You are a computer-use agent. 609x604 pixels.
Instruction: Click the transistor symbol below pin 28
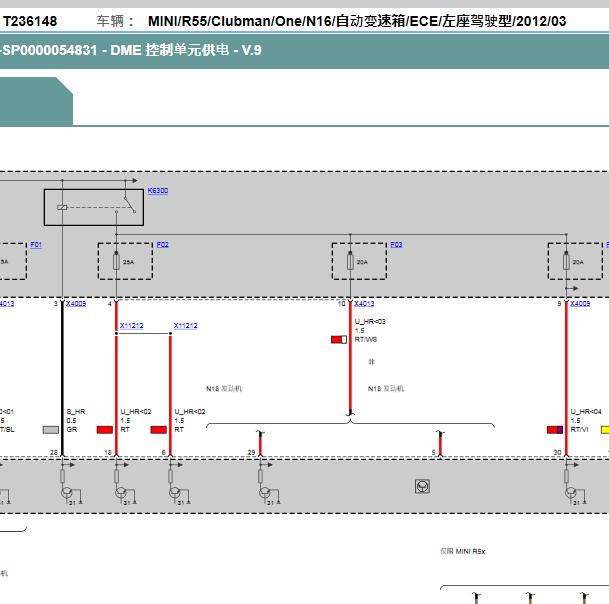tap(66, 490)
